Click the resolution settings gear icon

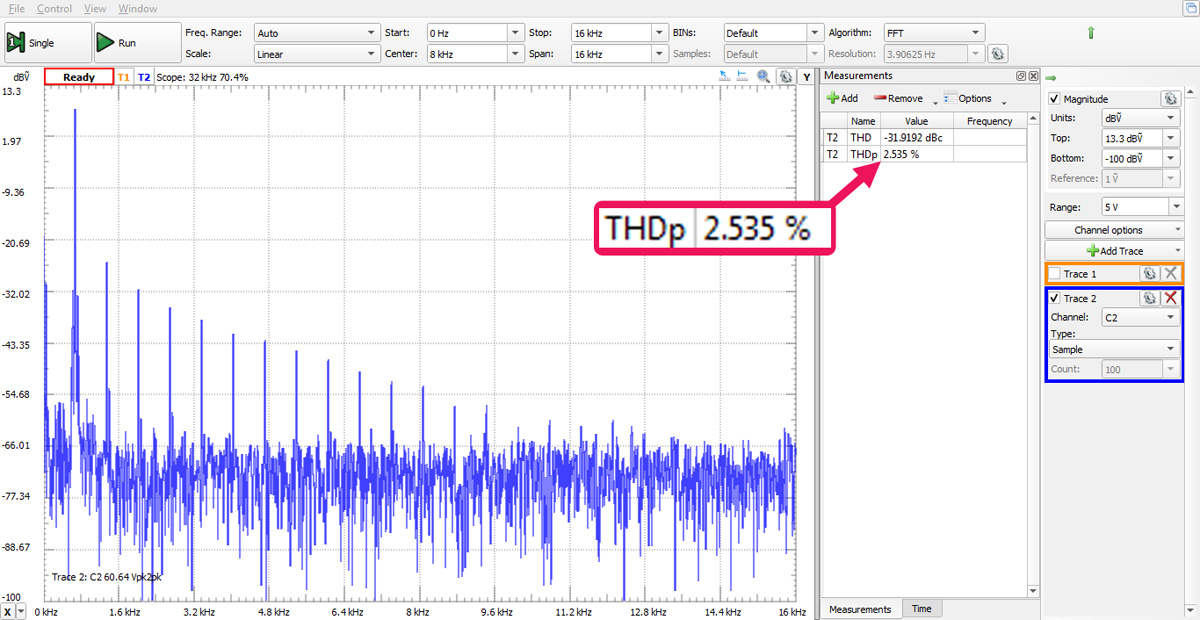[997, 54]
